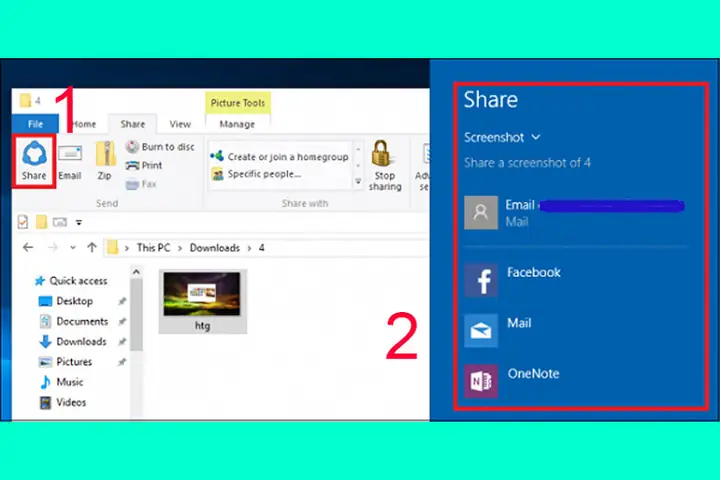Click the Rename icon in the quick access toolbar
The width and height of the screenshot is (720, 480).
(60, 222)
